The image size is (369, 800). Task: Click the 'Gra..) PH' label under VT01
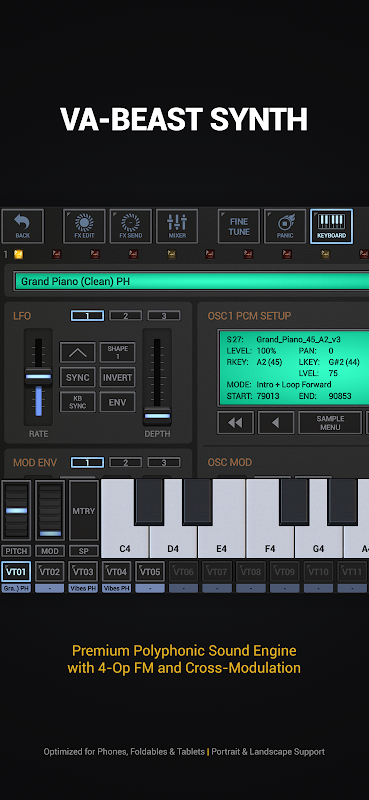pos(16,588)
